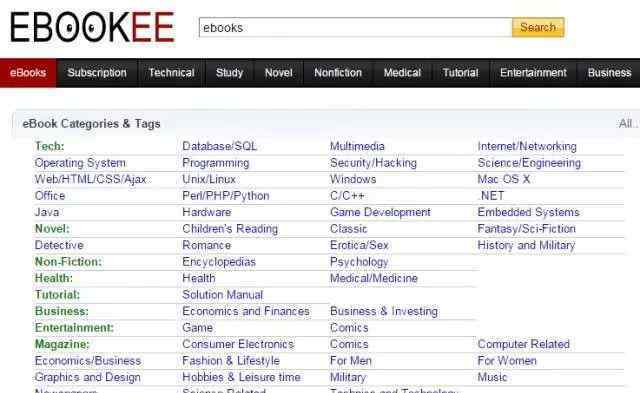Open Children's Reading category
Viewport: 640px width, 393px height.
230,229
